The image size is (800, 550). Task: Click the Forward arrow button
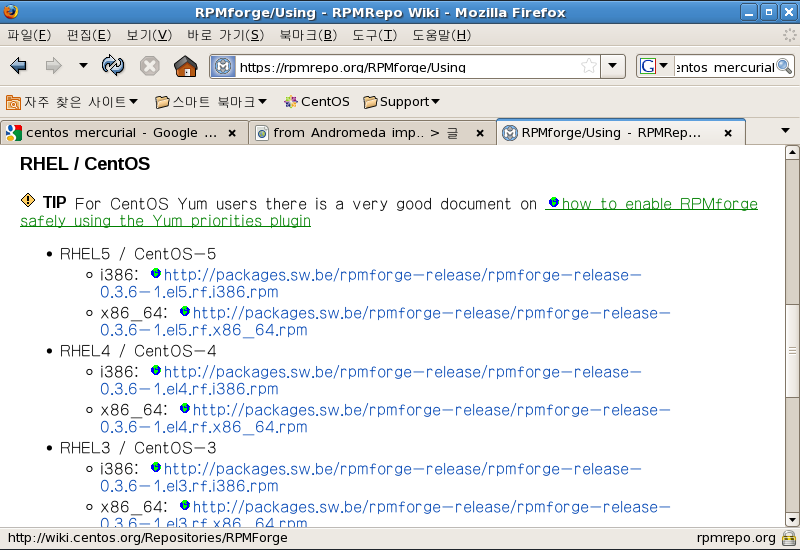[x=53, y=66]
